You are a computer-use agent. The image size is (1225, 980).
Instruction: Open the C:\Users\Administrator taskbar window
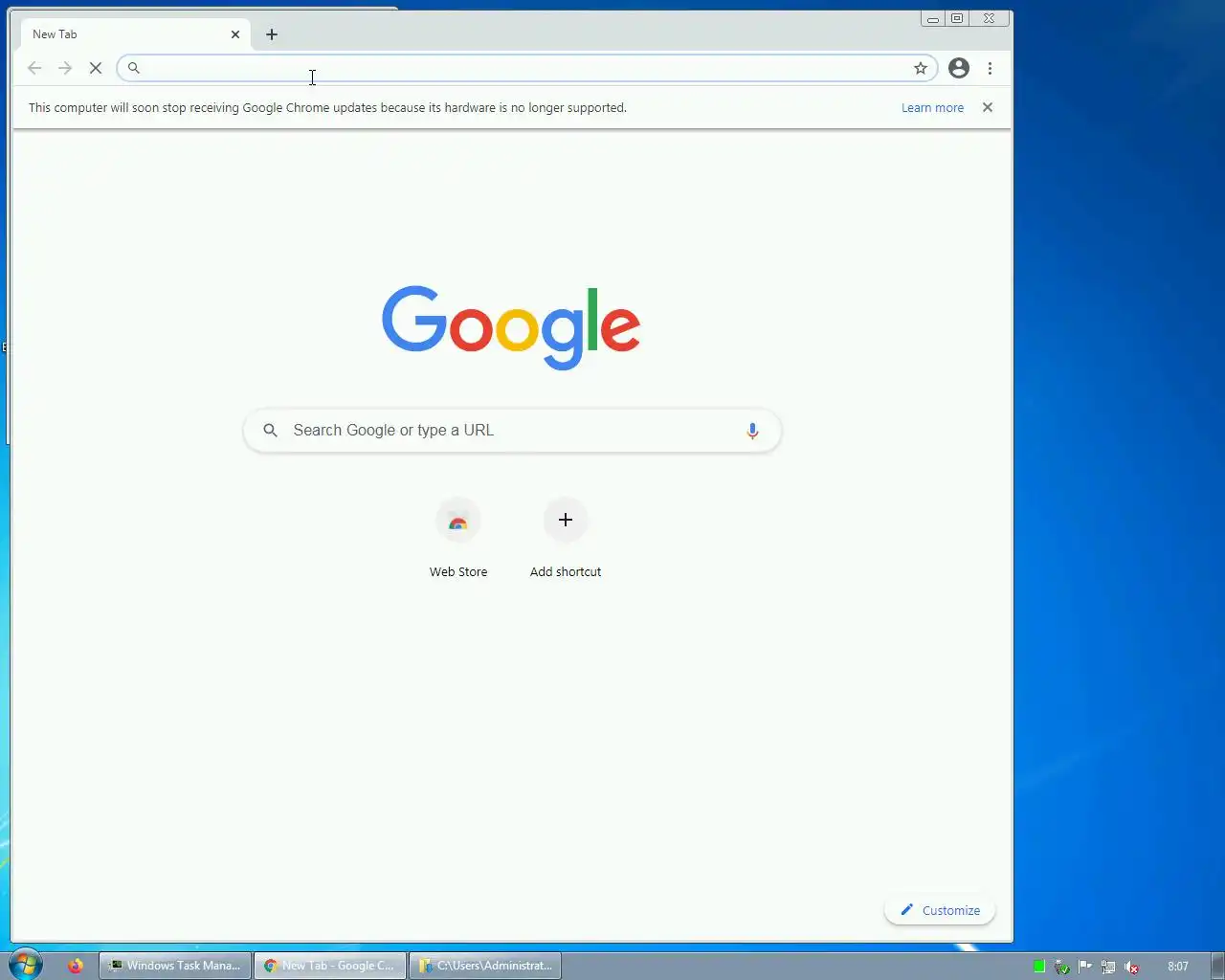pyautogui.click(x=485, y=966)
